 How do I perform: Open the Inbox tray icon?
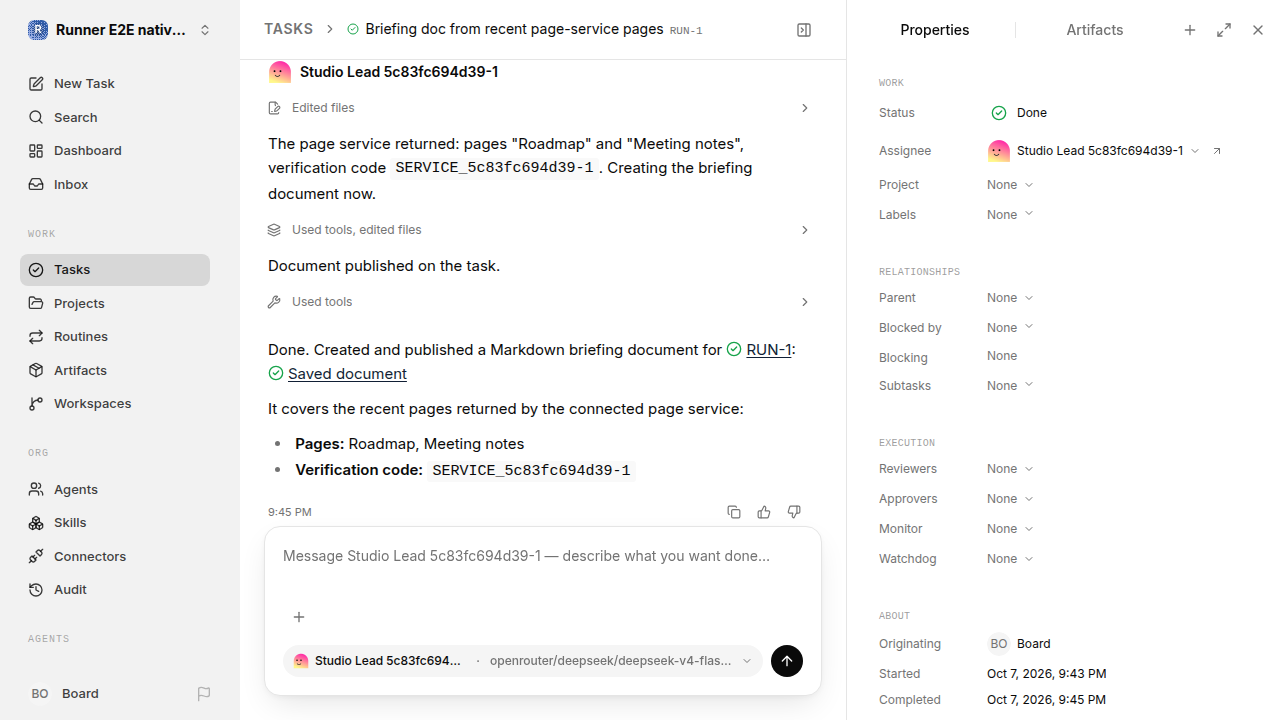pyautogui.click(x=36, y=185)
